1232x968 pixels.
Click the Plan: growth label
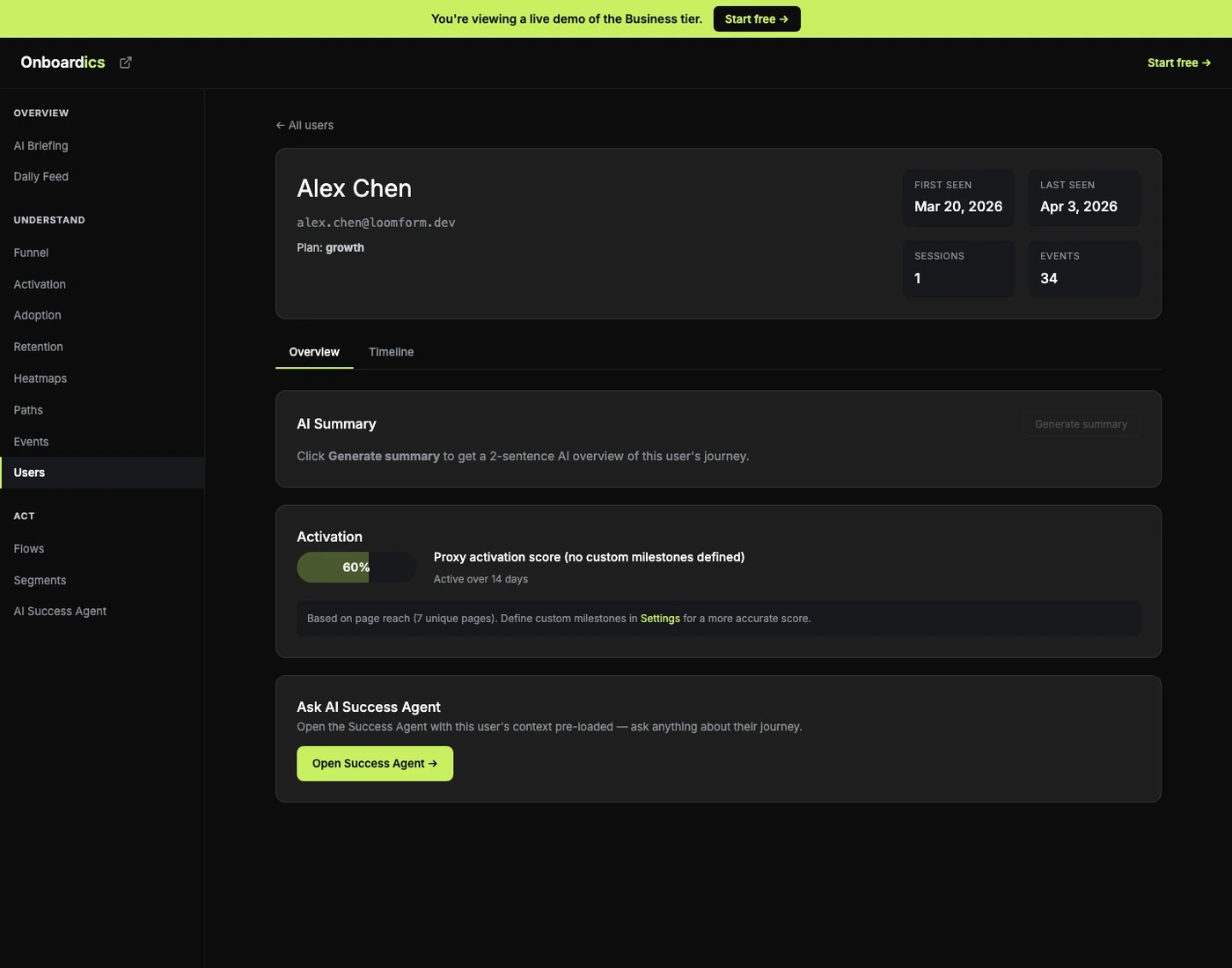pos(330,248)
